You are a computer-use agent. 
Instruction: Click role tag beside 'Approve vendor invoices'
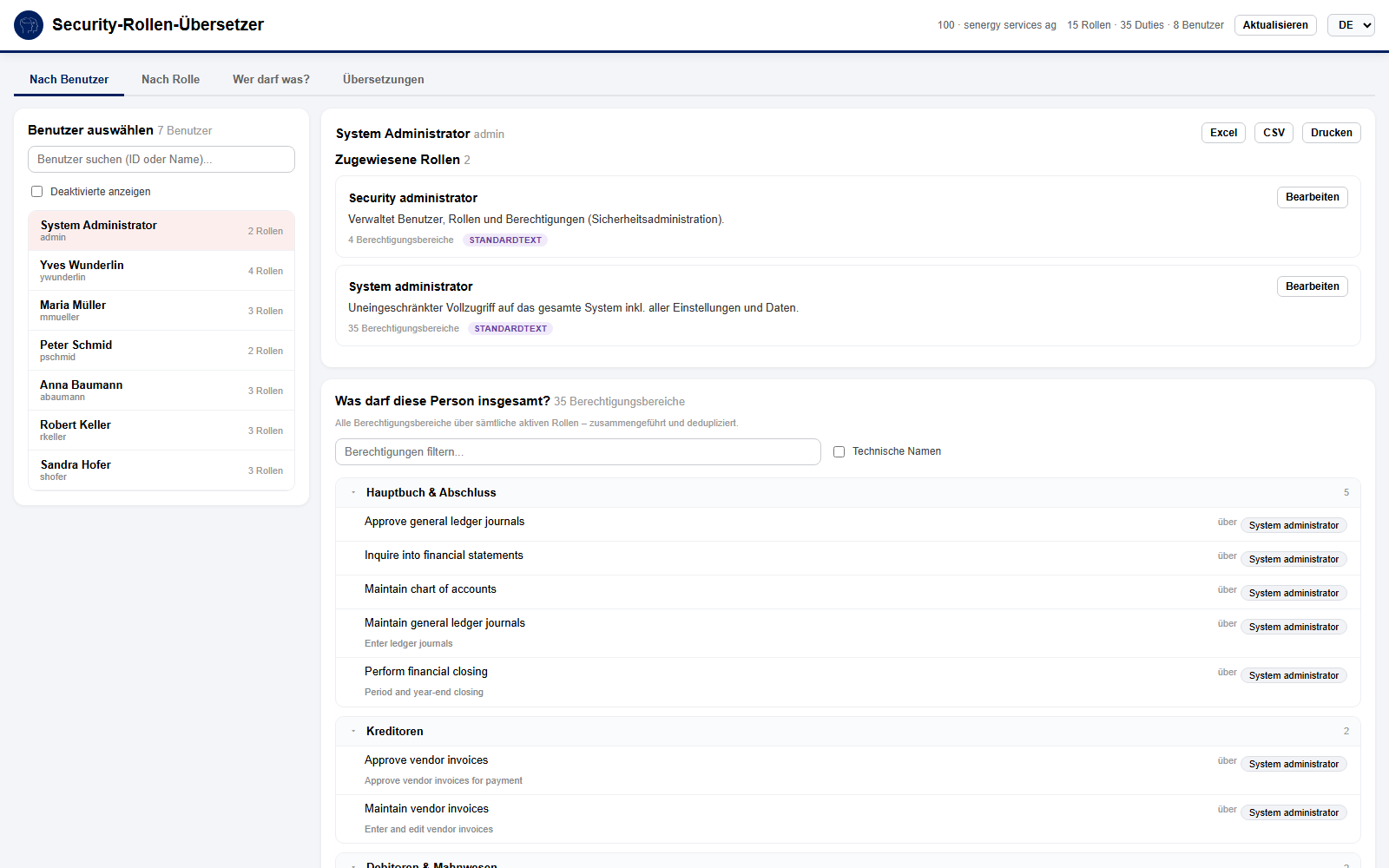click(1294, 764)
